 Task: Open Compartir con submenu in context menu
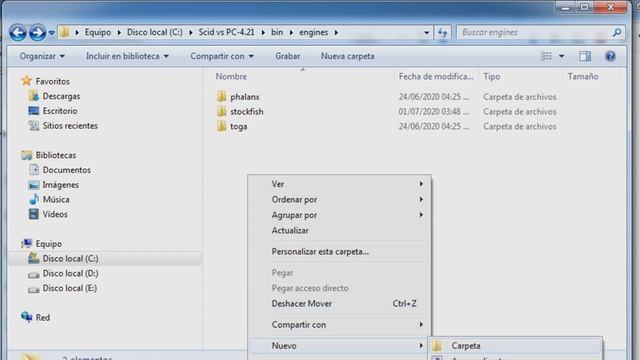click(x=339, y=325)
